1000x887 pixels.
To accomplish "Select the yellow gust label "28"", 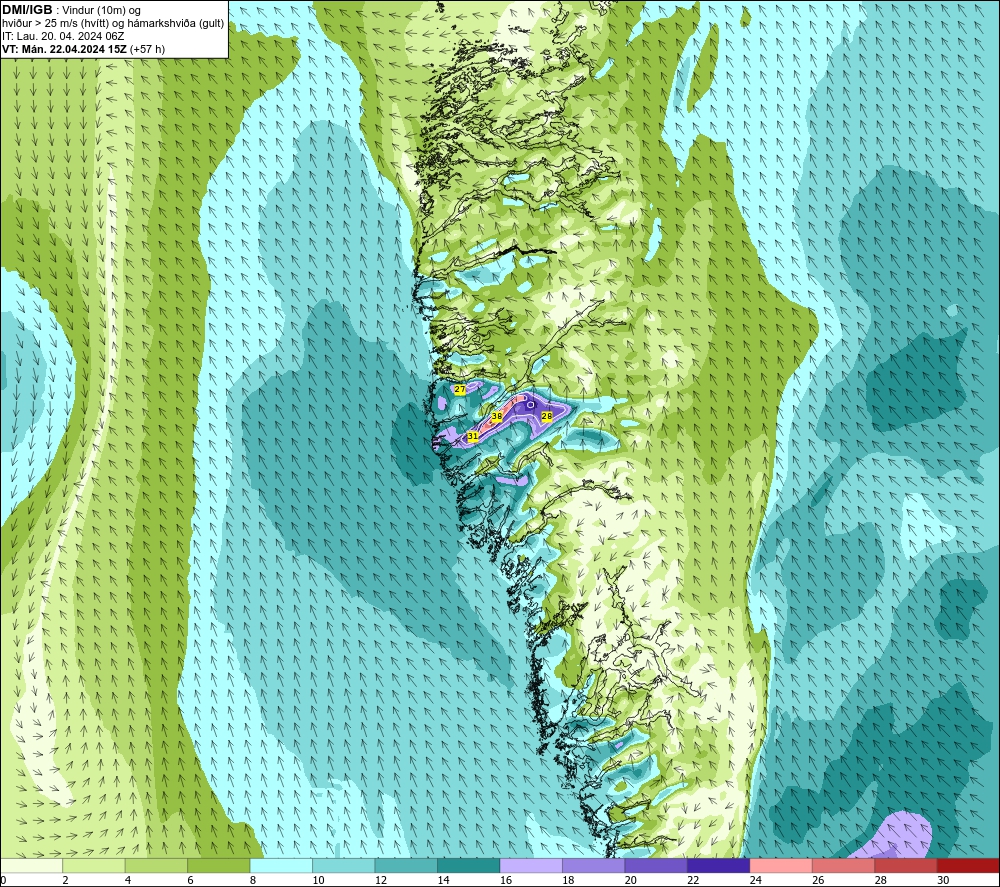I will pos(547,416).
